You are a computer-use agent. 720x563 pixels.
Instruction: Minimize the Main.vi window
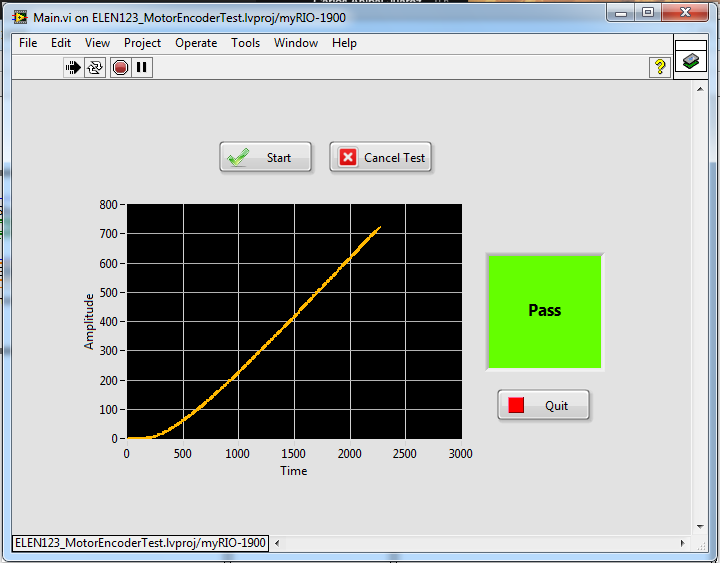click(621, 13)
